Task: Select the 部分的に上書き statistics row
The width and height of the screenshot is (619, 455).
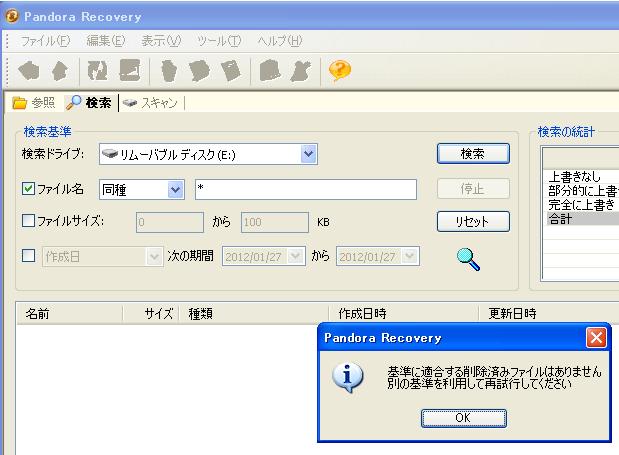Action: click(581, 191)
